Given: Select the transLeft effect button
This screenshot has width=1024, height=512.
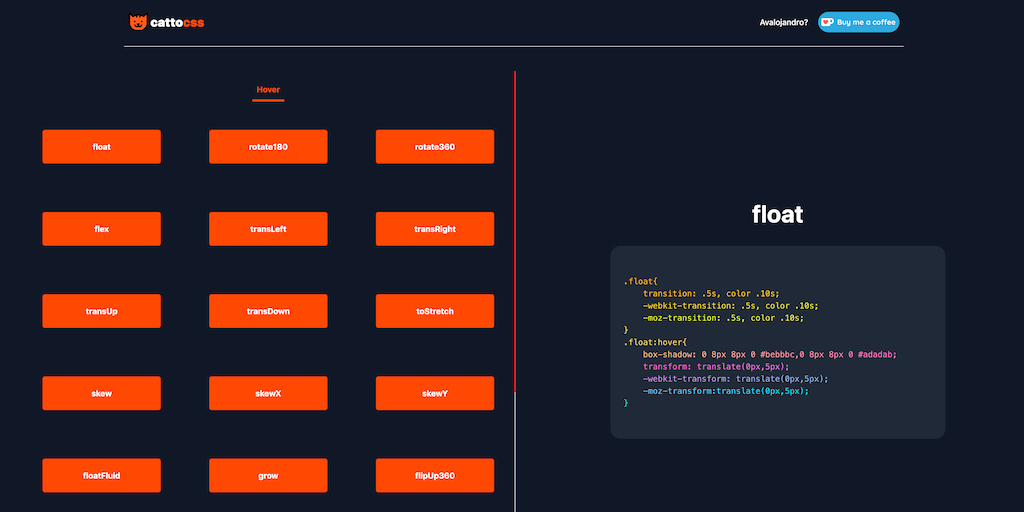Looking at the screenshot, I should click(268, 229).
